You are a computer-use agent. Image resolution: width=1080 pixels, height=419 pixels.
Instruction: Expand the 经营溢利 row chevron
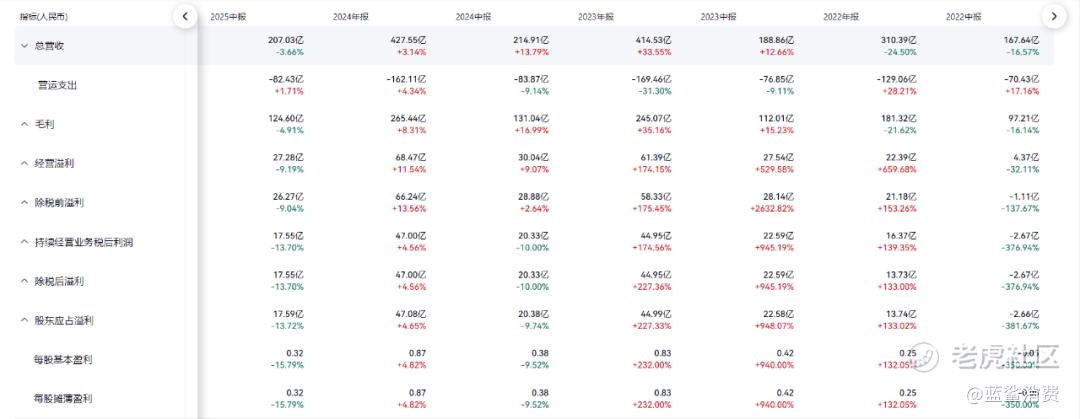click(x=24, y=163)
